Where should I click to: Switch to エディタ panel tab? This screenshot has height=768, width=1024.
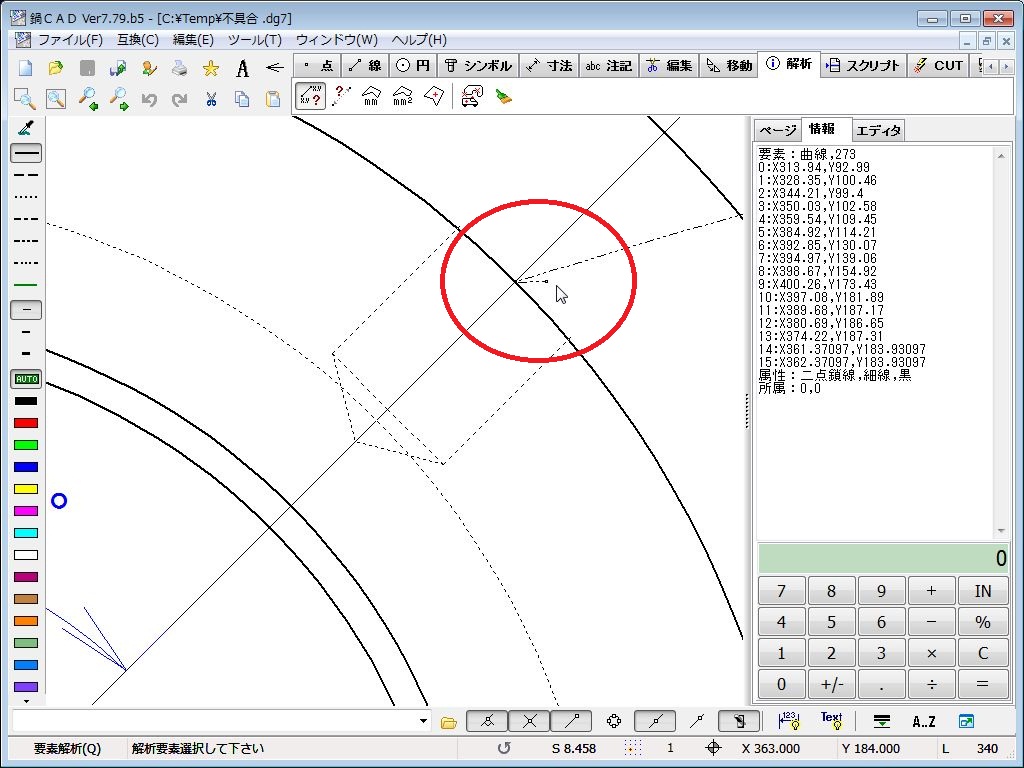click(x=878, y=131)
